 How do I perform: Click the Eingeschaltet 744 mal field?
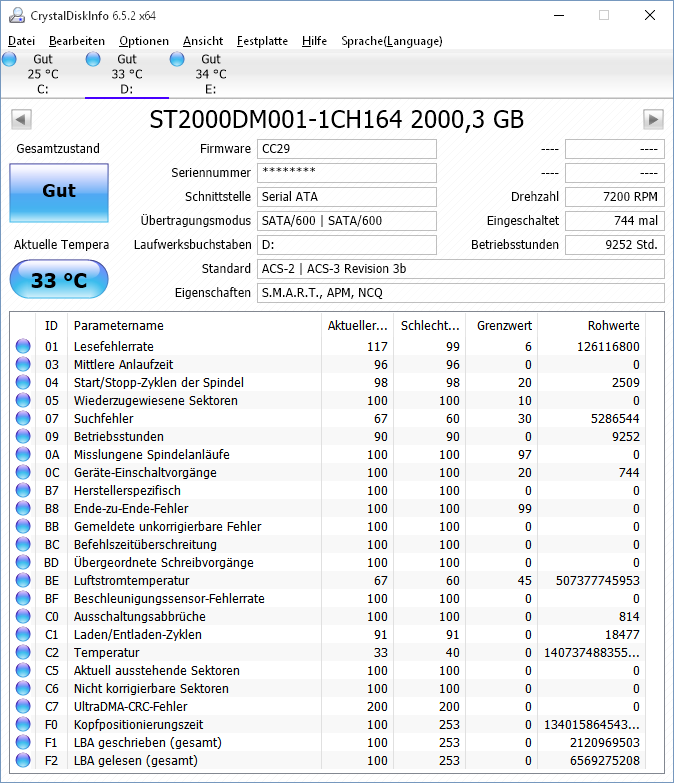click(615, 221)
